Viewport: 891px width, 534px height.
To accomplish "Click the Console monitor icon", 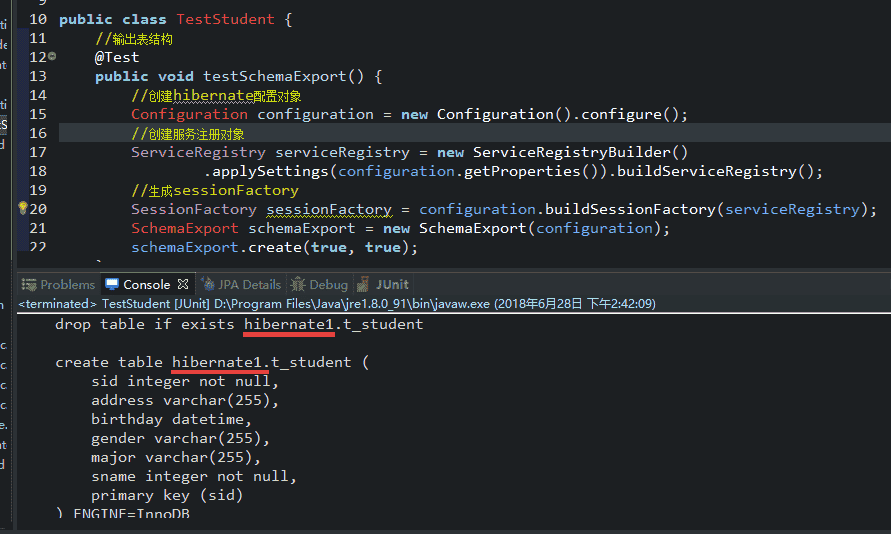I will (x=112, y=284).
